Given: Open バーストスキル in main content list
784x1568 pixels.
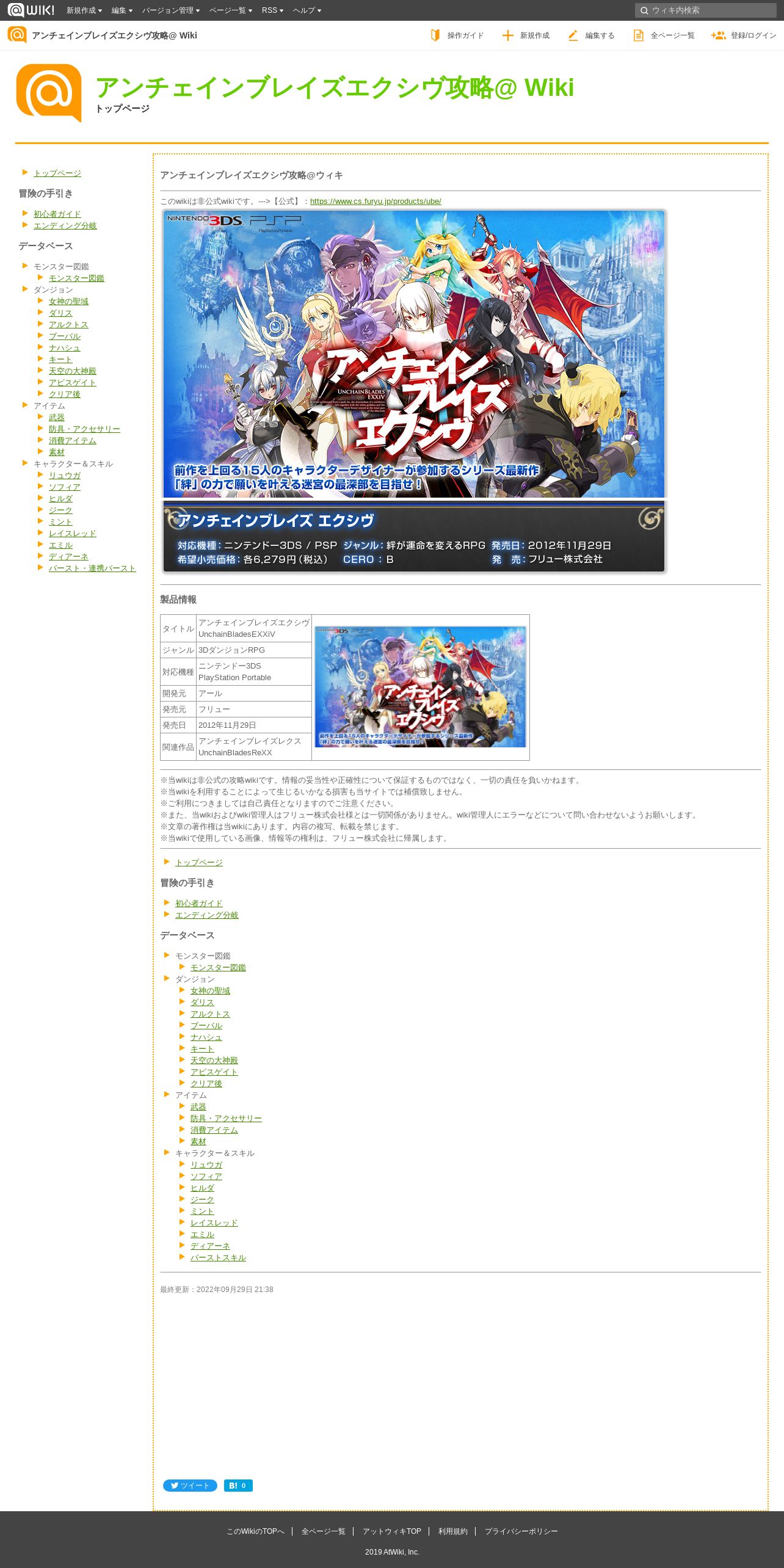Looking at the screenshot, I should coord(218,1258).
